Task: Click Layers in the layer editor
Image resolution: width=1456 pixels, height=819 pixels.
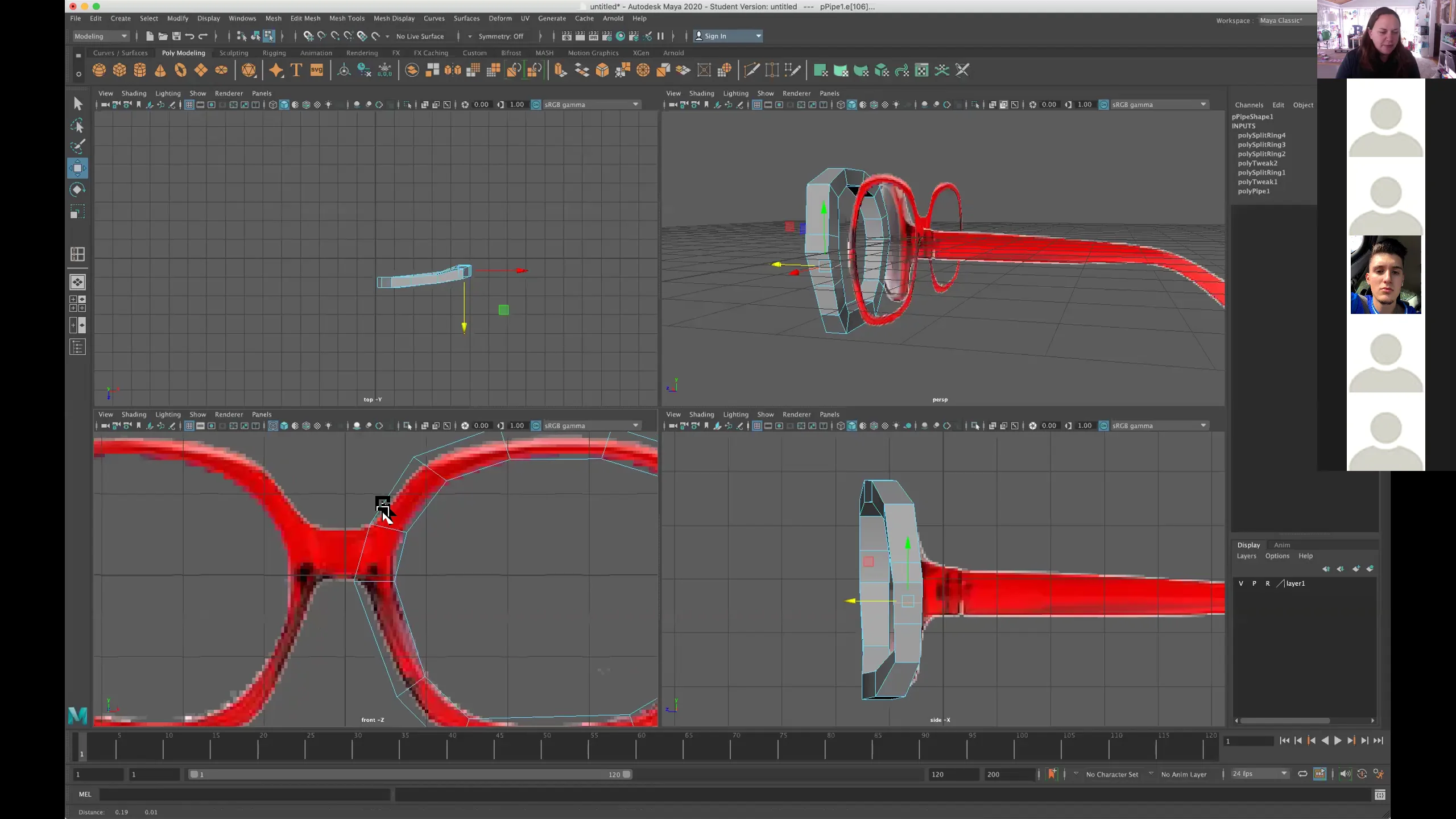Action: 1246,556
